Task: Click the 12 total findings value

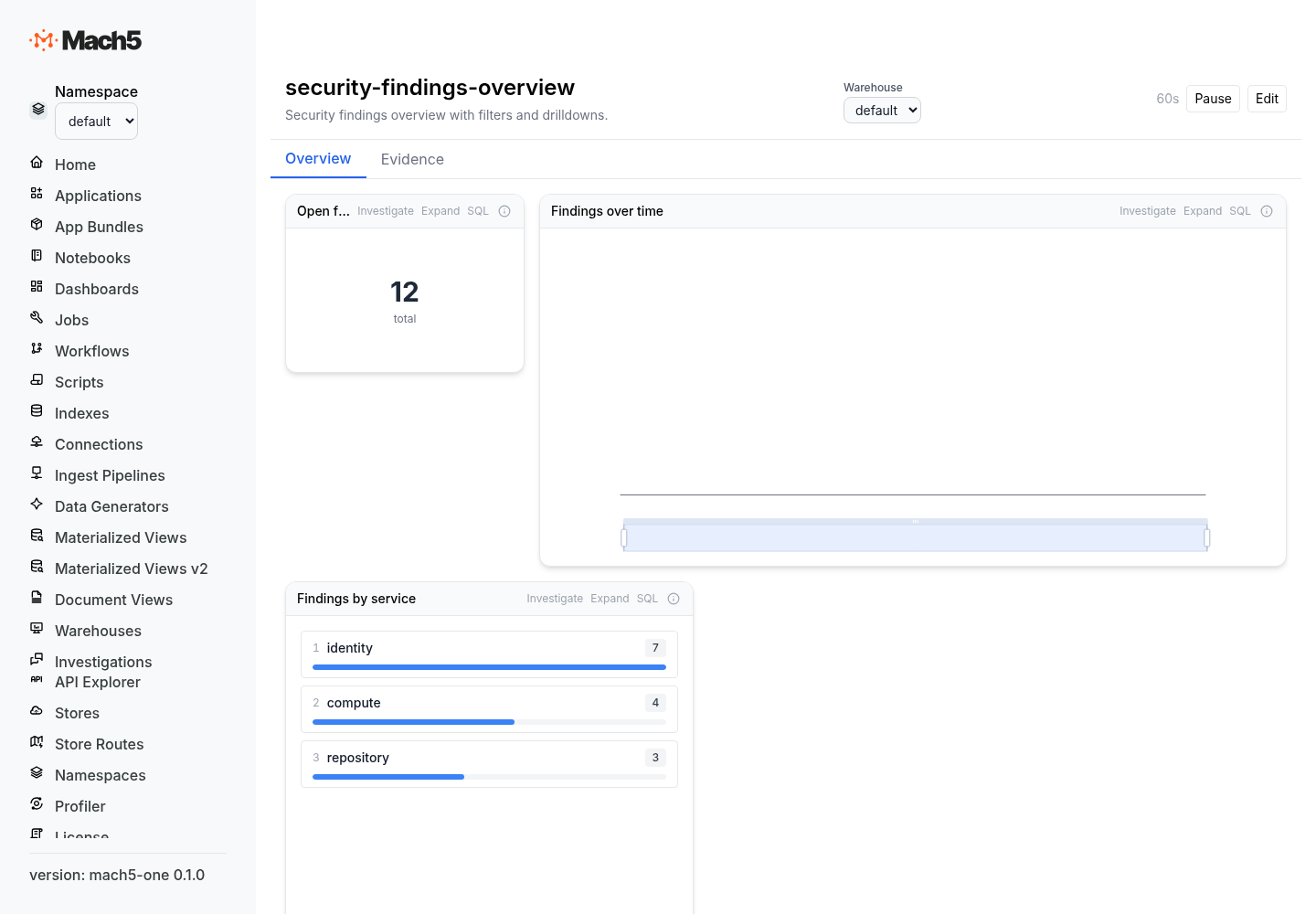Action: (405, 292)
